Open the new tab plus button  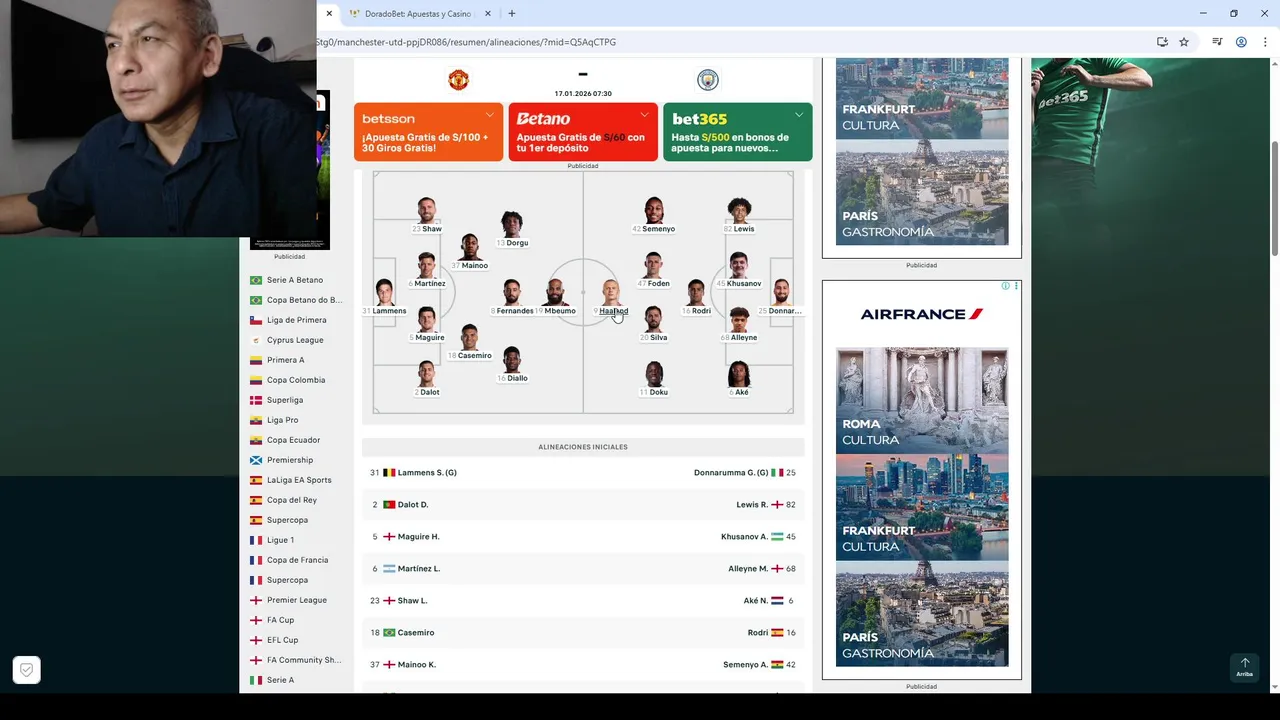click(512, 14)
